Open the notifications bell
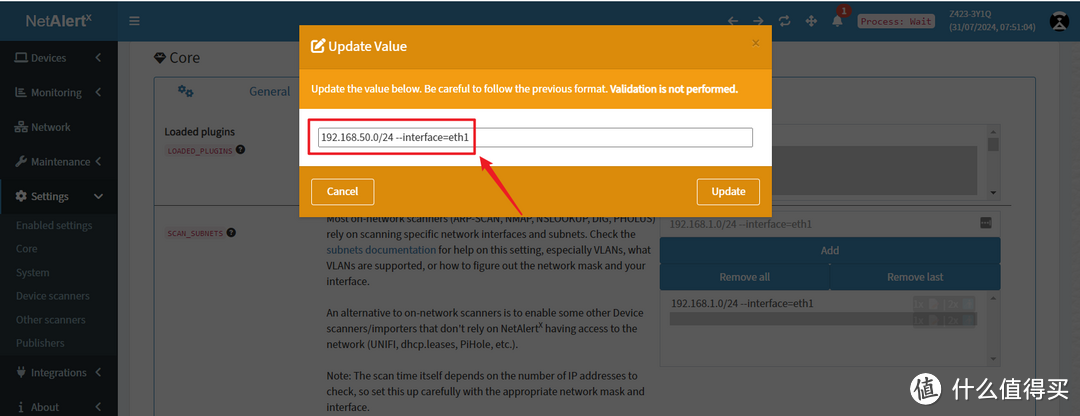The width and height of the screenshot is (1080, 416). (838, 21)
